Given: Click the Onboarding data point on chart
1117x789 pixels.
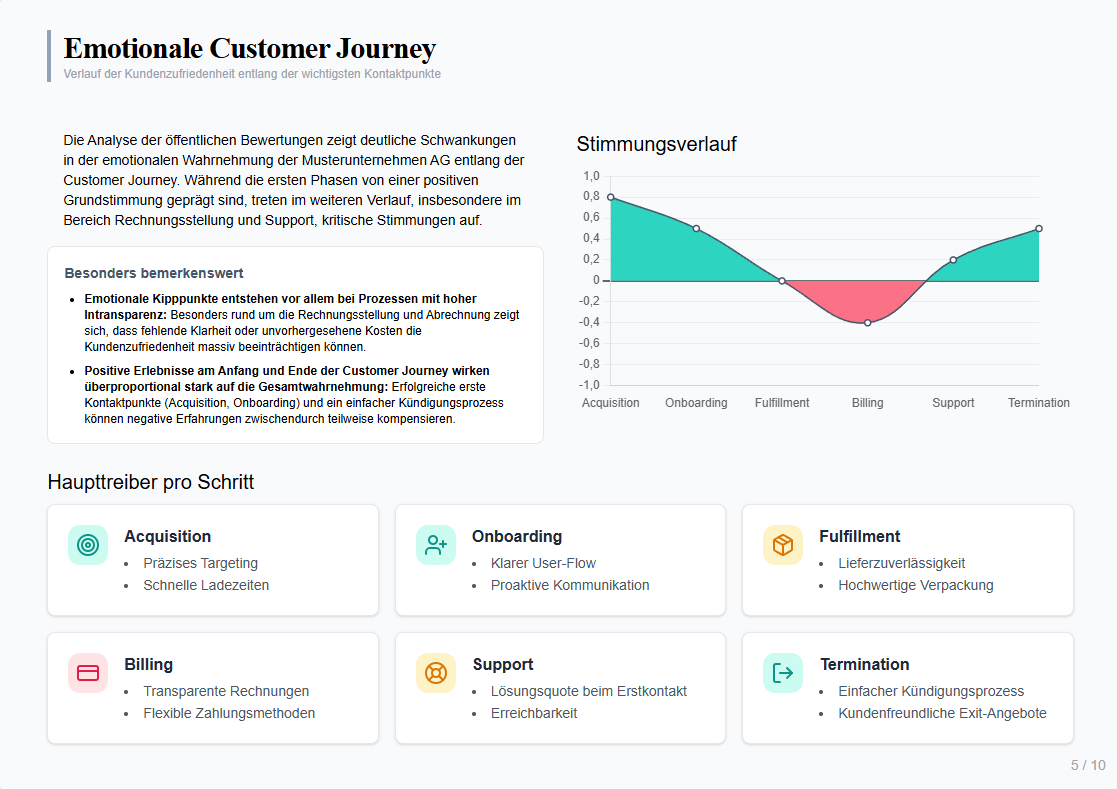Looking at the screenshot, I should 696,229.
